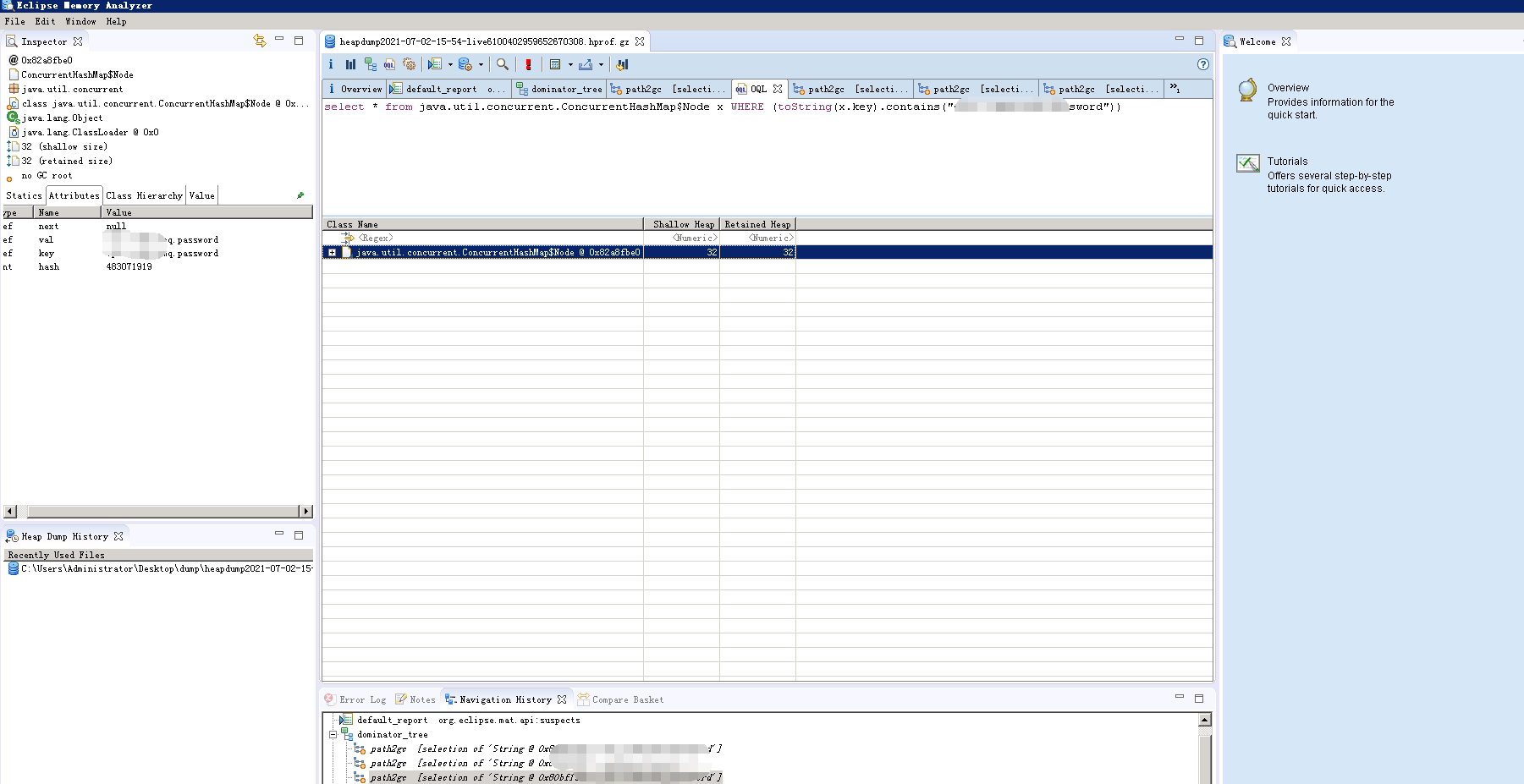Open the Compare Basket tab
Image resolution: width=1524 pixels, height=784 pixels.
pyautogui.click(x=620, y=699)
